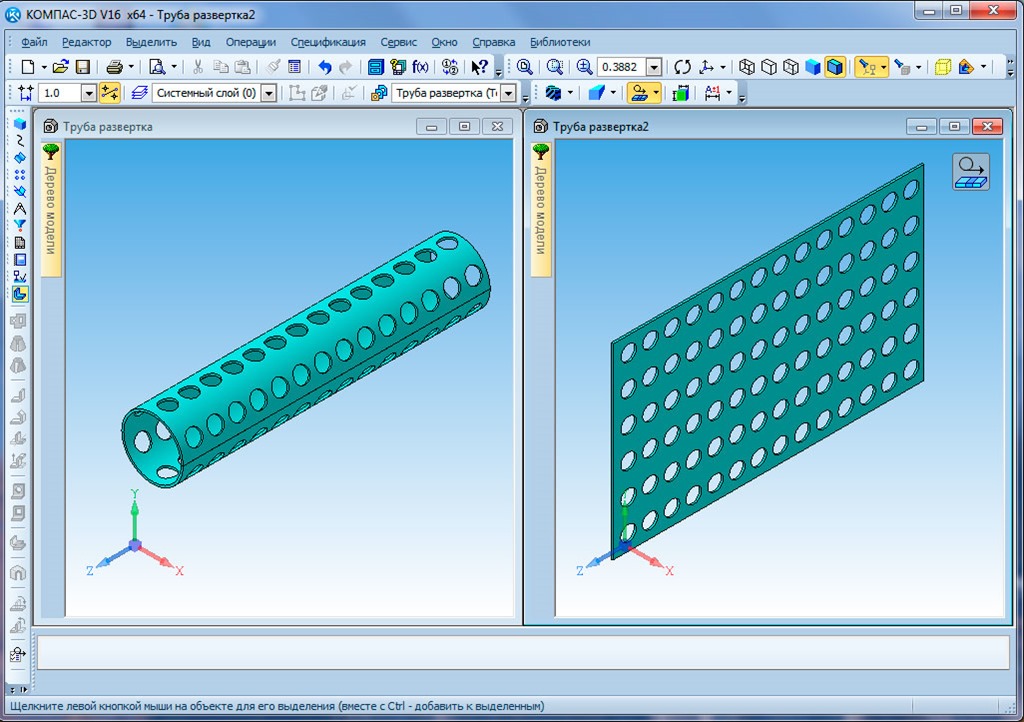Open a file with the folder icon
This screenshot has height=722, width=1024.
coord(61,67)
